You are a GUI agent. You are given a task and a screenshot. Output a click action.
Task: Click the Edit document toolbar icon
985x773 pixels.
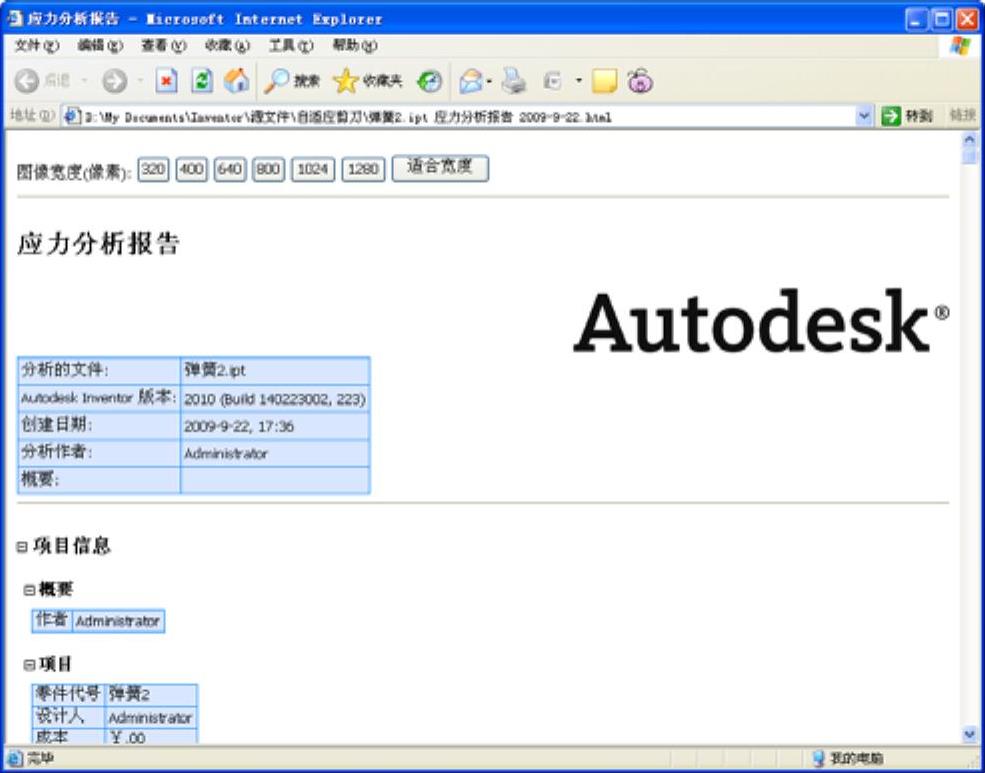[553, 81]
